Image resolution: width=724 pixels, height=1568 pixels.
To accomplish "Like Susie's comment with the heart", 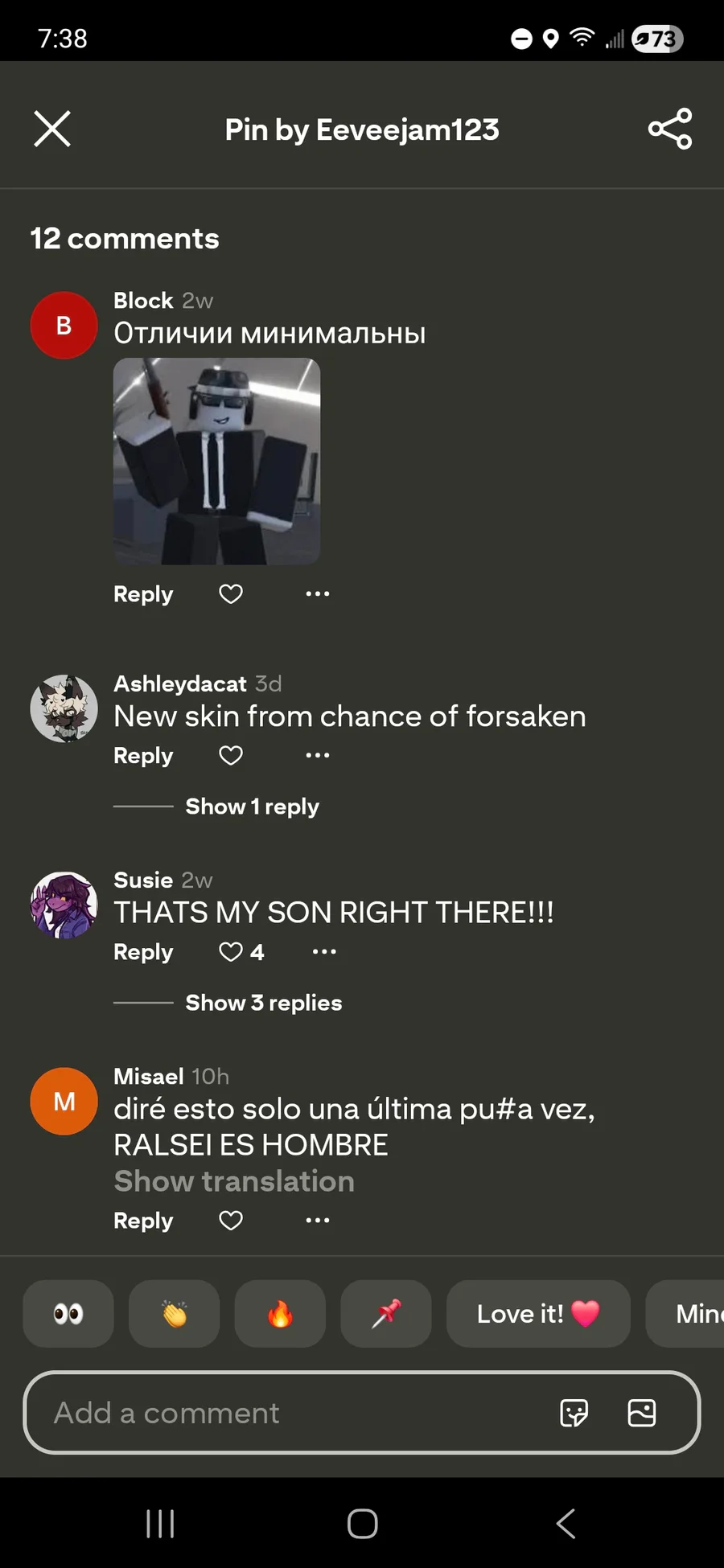I will (x=231, y=951).
